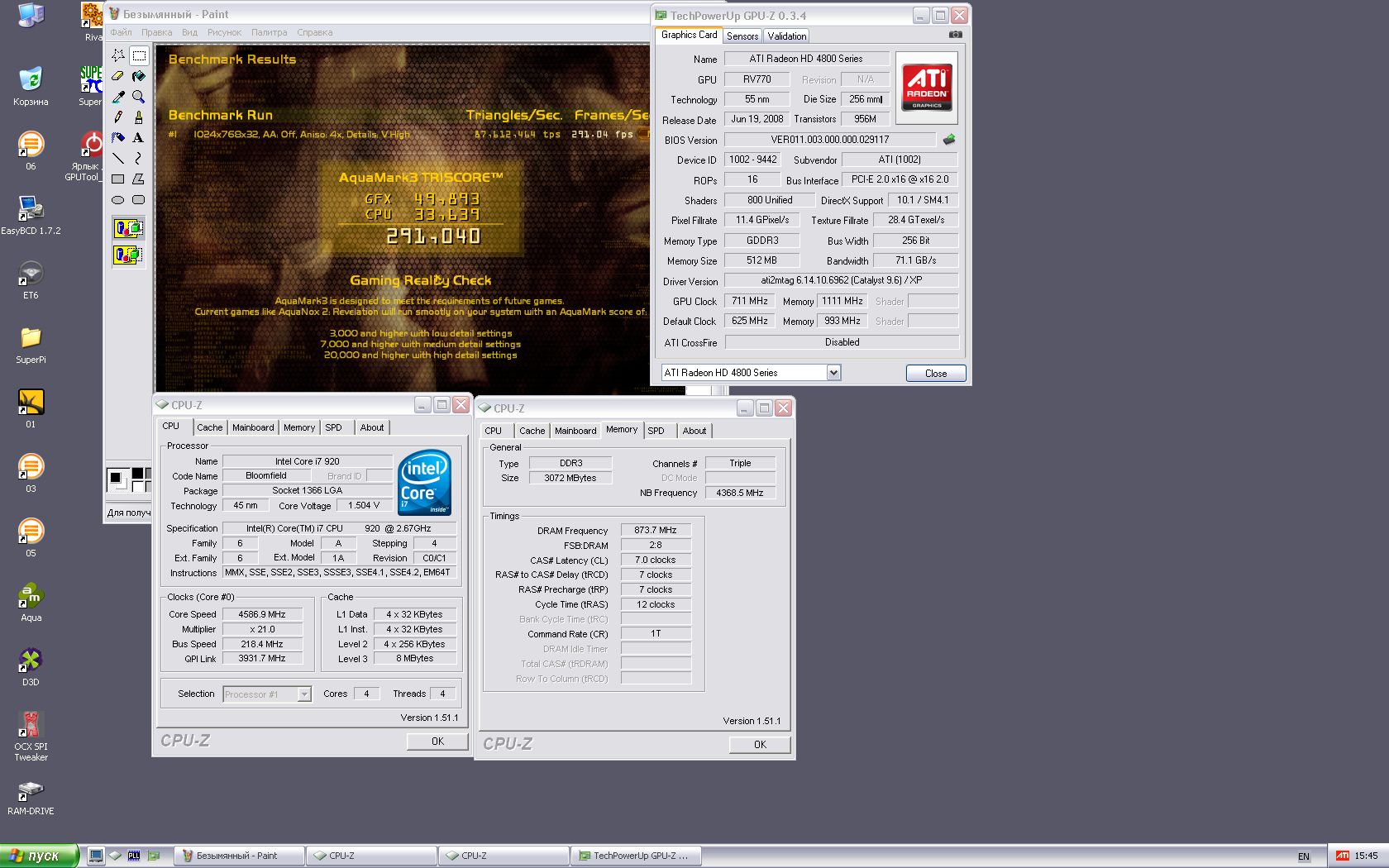The width and height of the screenshot is (1389, 868).
Task: Open the пуск Start menu
Action: coord(39,856)
